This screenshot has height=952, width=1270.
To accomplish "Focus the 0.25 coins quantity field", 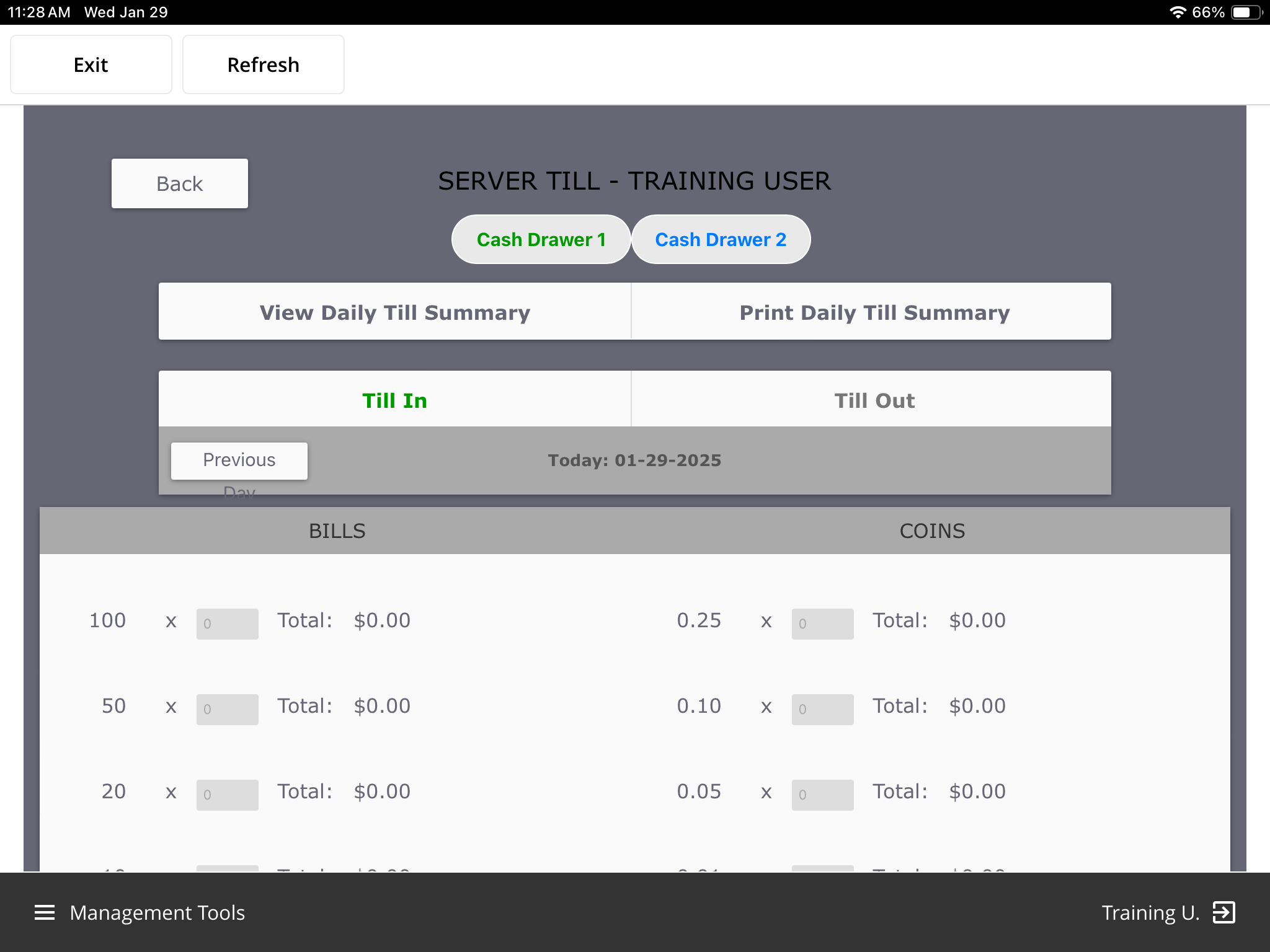I will click(x=823, y=624).
